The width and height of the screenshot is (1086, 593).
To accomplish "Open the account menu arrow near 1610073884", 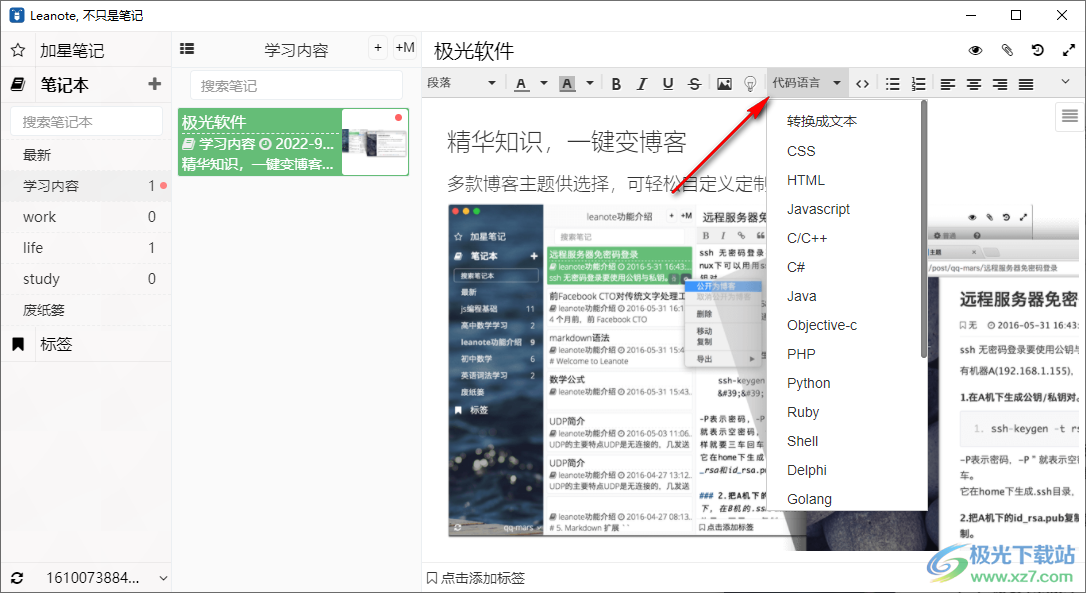I will point(163,578).
